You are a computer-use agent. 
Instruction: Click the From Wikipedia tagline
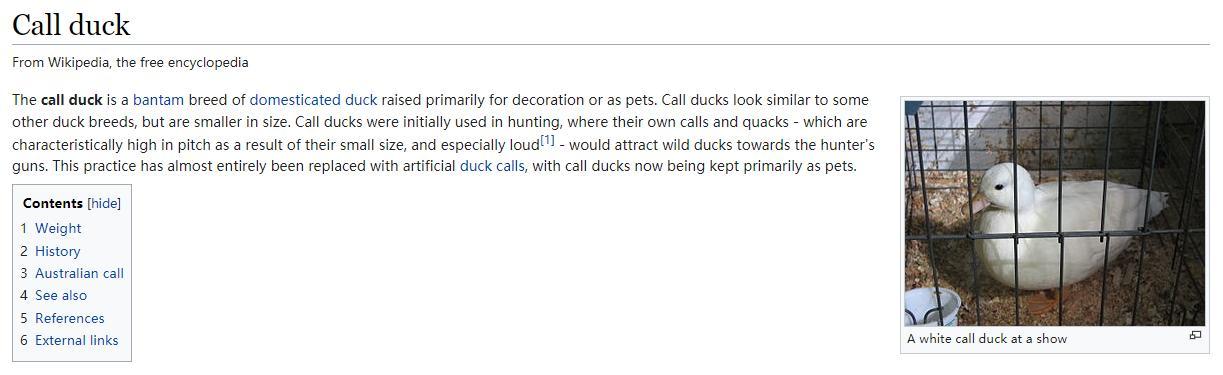click(x=130, y=62)
